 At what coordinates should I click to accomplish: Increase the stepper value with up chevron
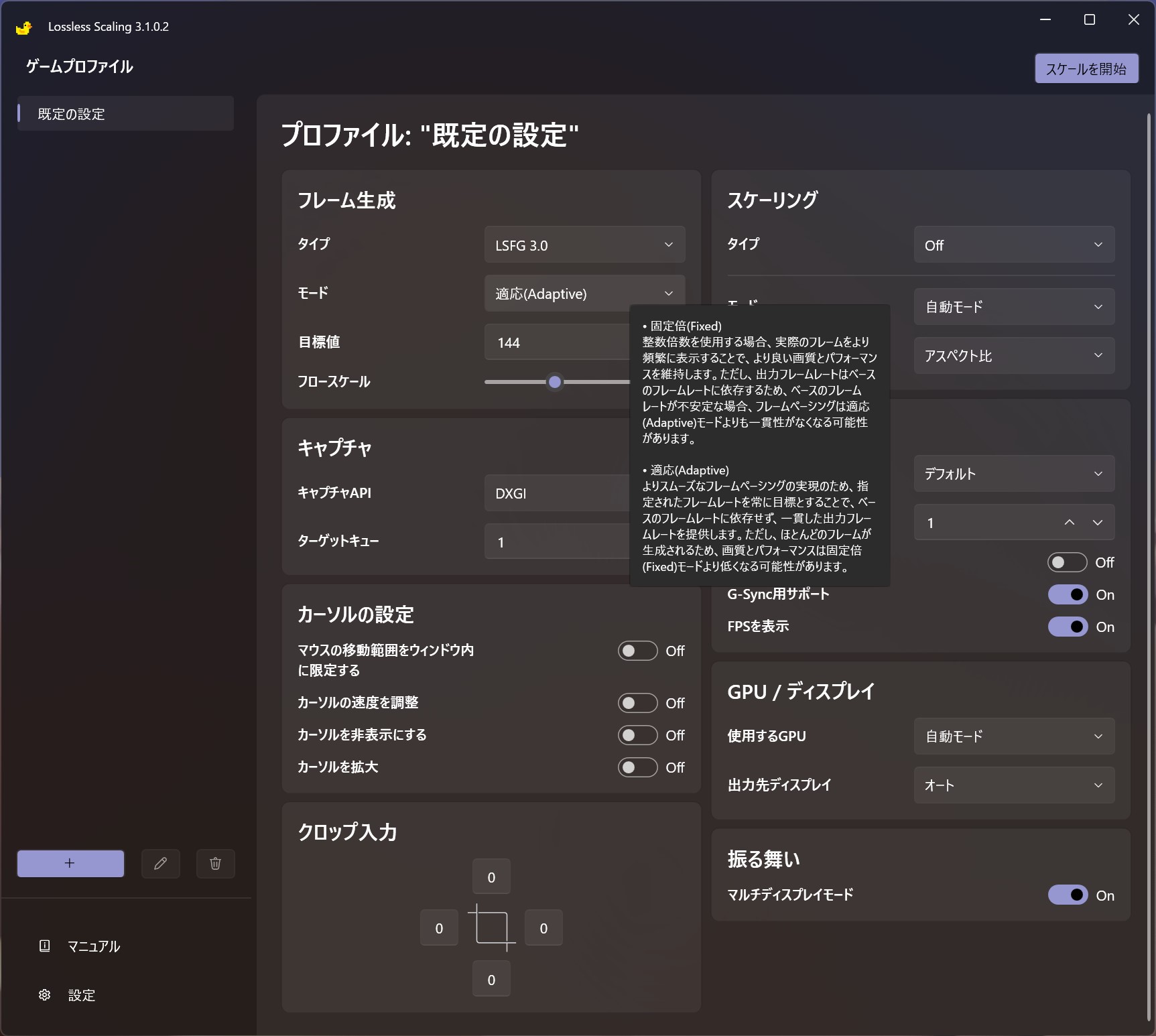point(1070,523)
